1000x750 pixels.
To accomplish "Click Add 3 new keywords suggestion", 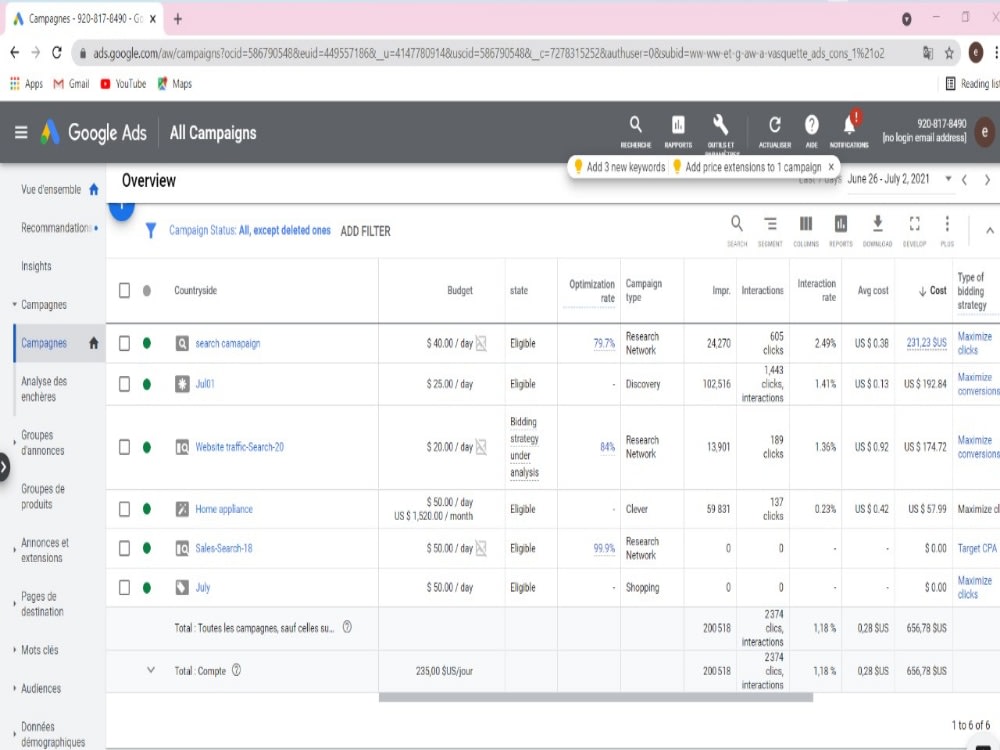I will pos(619,167).
